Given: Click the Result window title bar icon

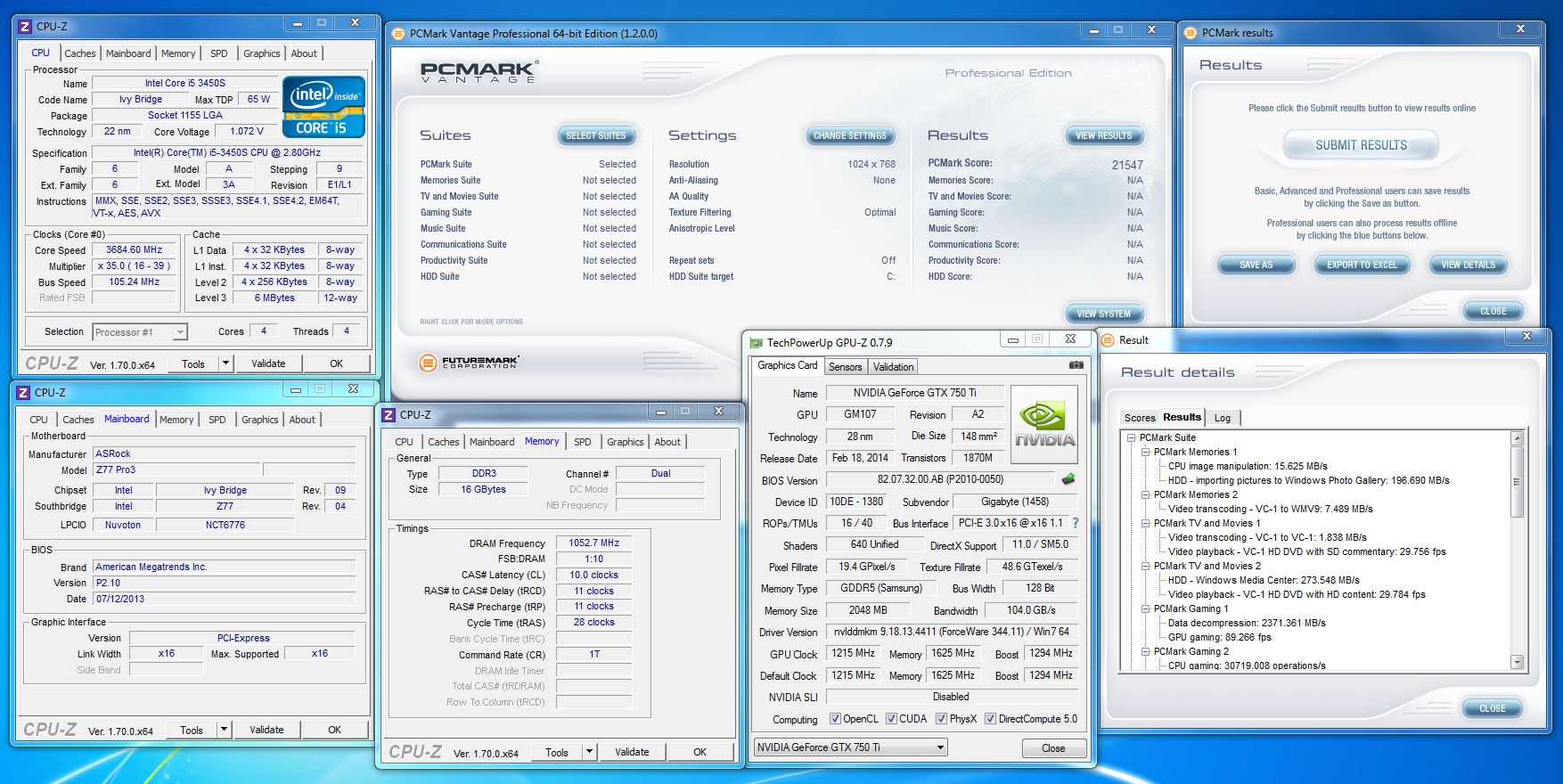Looking at the screenshot, I should [1108, 340].
